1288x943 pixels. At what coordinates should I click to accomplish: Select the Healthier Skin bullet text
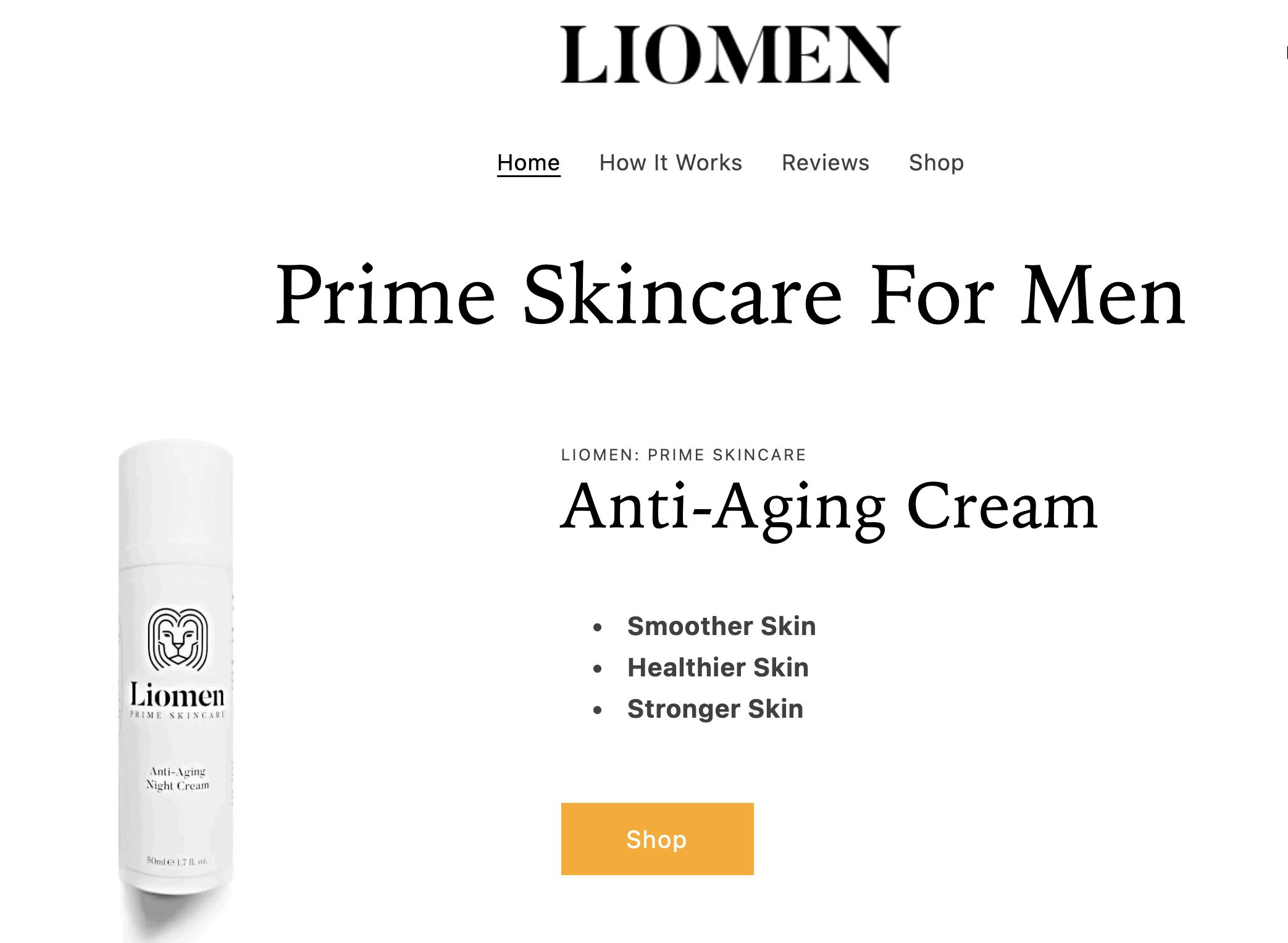tap(718, 668)
